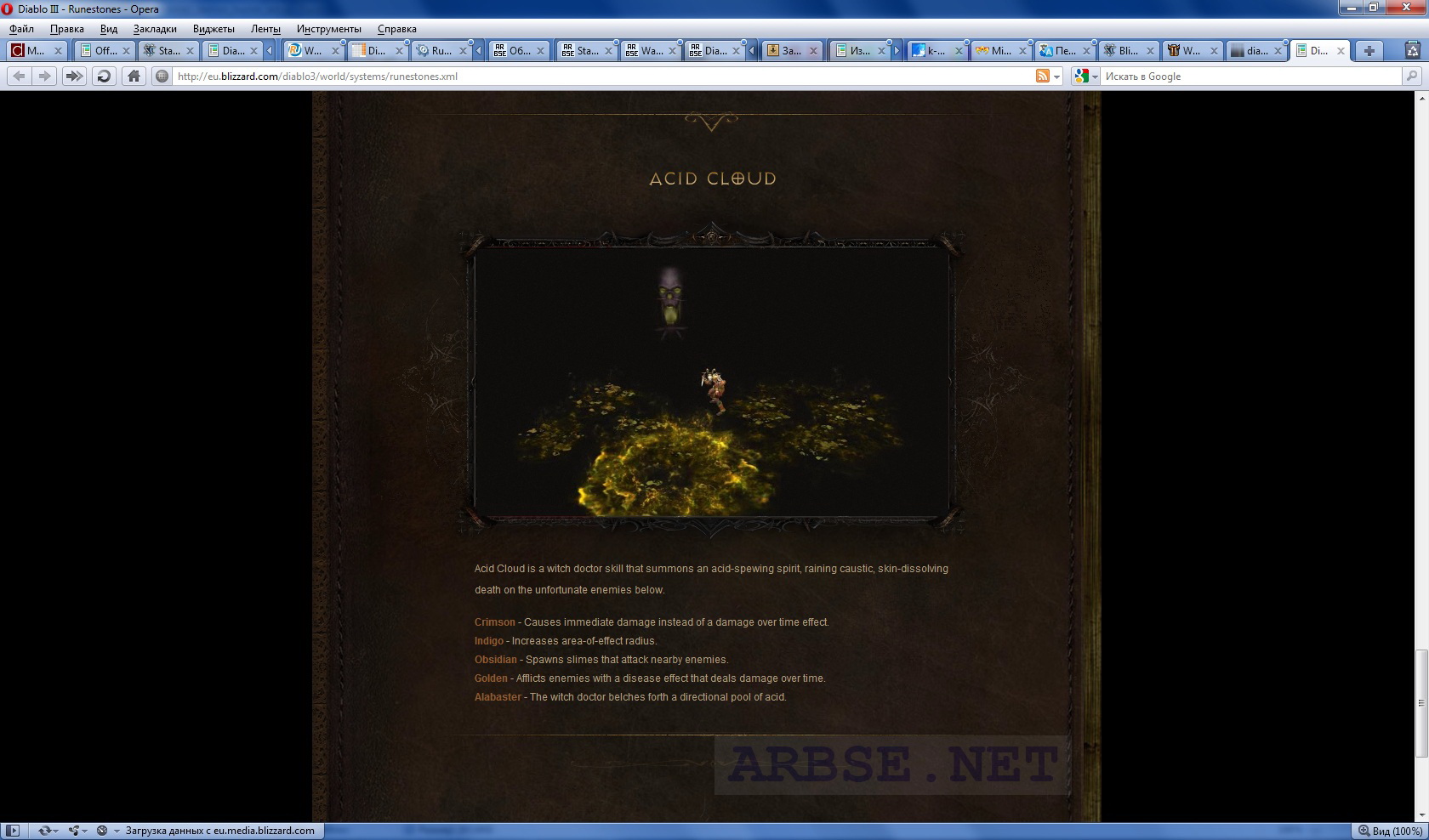Click the scrollbar up arrow
This screenshot has height=840, width=1429.
coord(1421,97)
